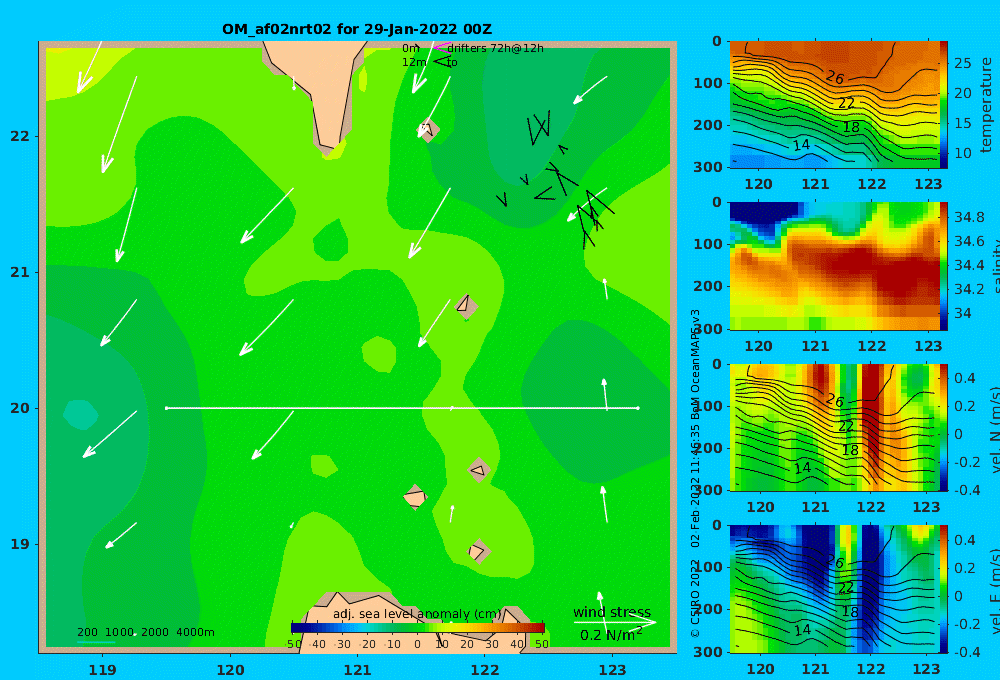Click the 25 tick on the temperature color bar

(x=962, y=63)
